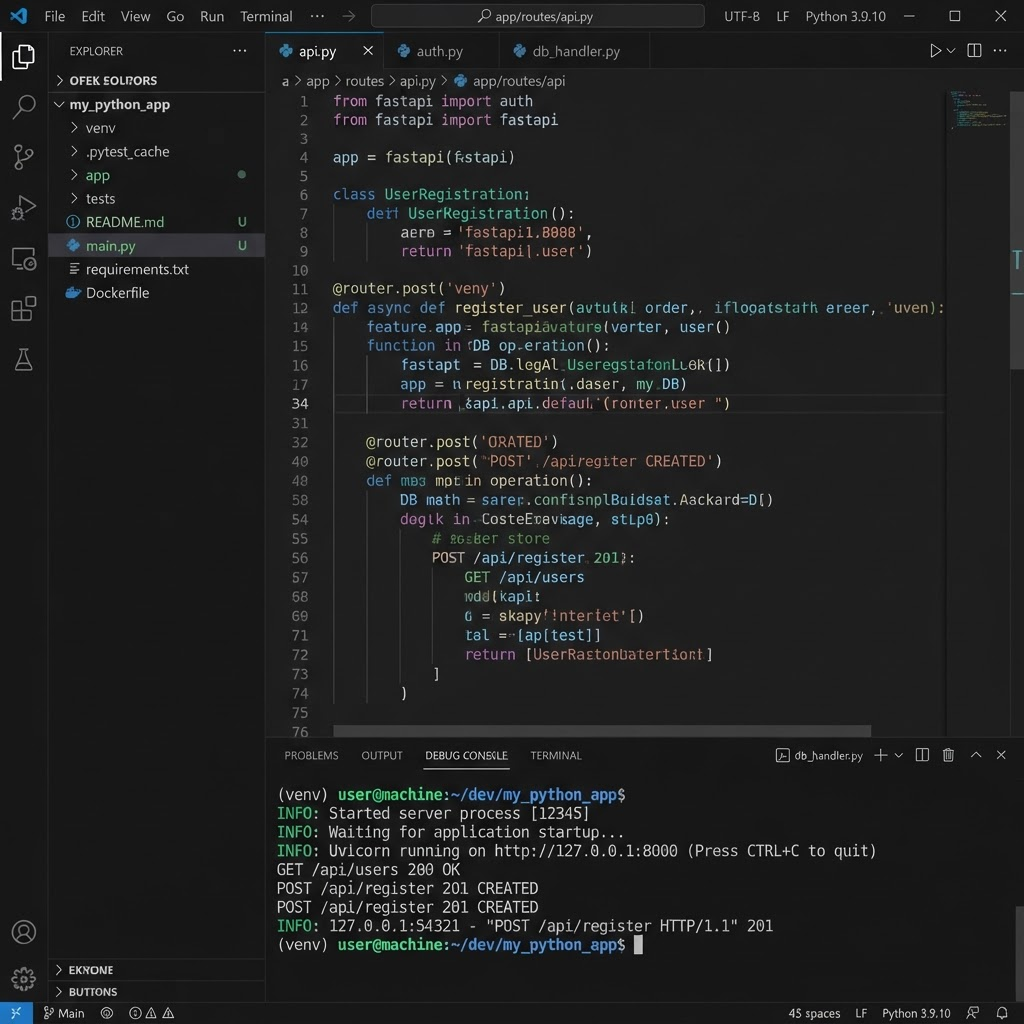Open the File menu

point(55,16)
